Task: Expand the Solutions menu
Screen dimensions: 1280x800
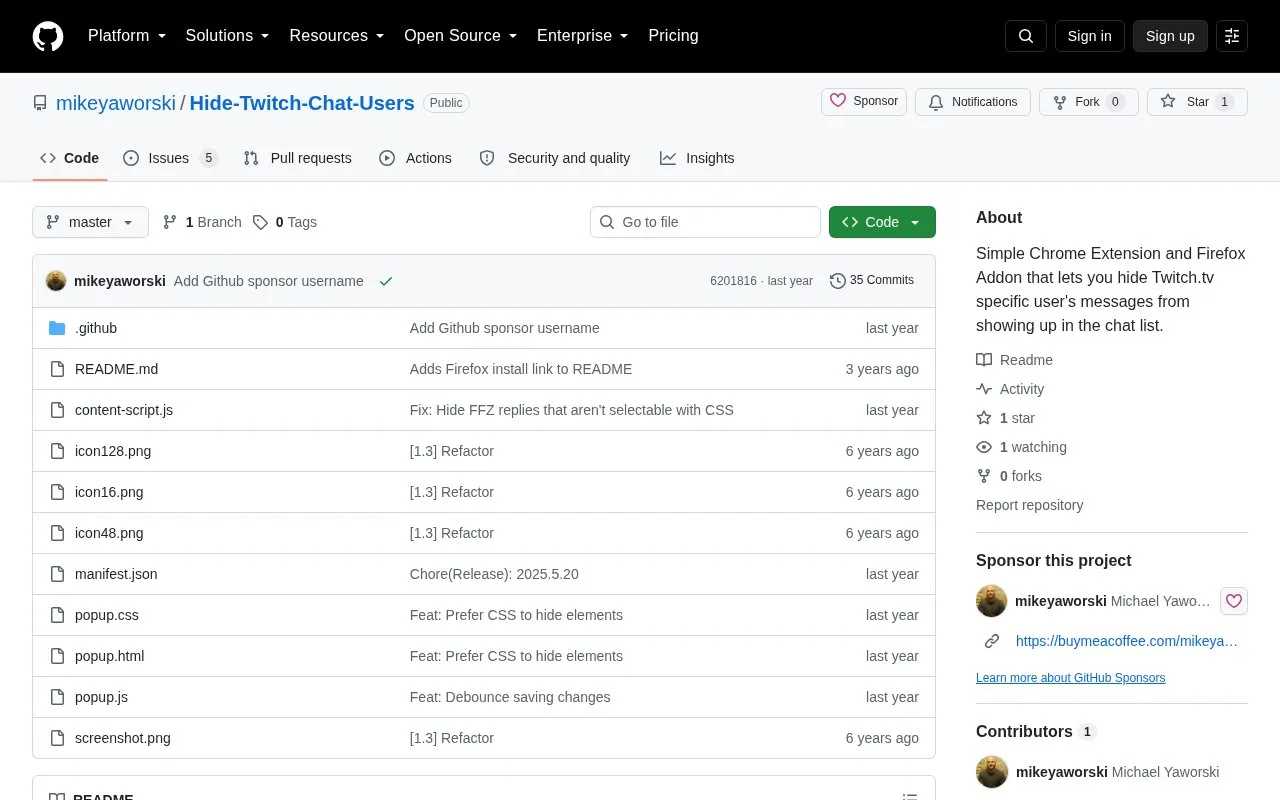Action: [x=228, y=36]
